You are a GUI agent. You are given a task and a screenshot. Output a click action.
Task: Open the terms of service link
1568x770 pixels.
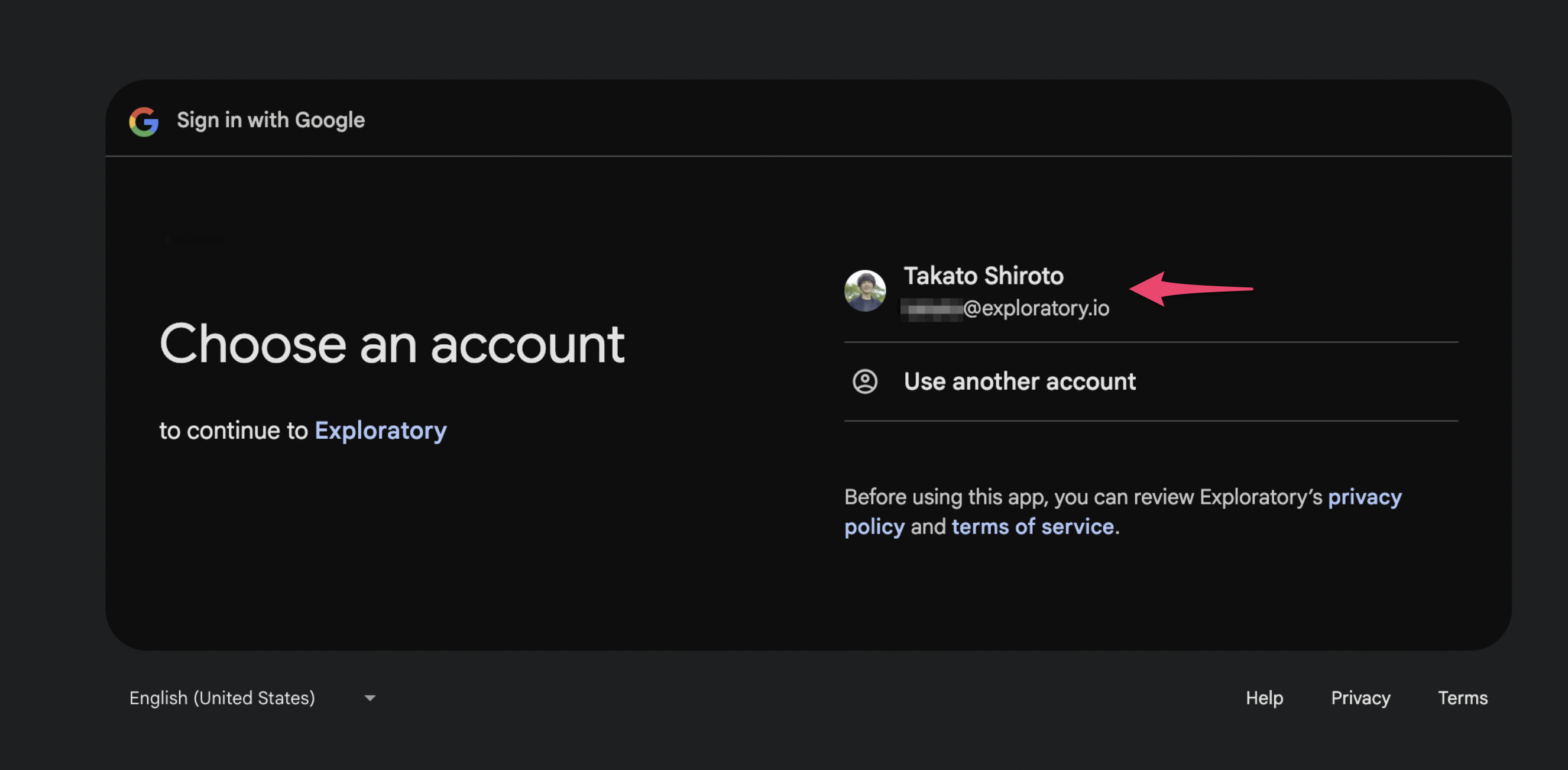coord(1032,526)
